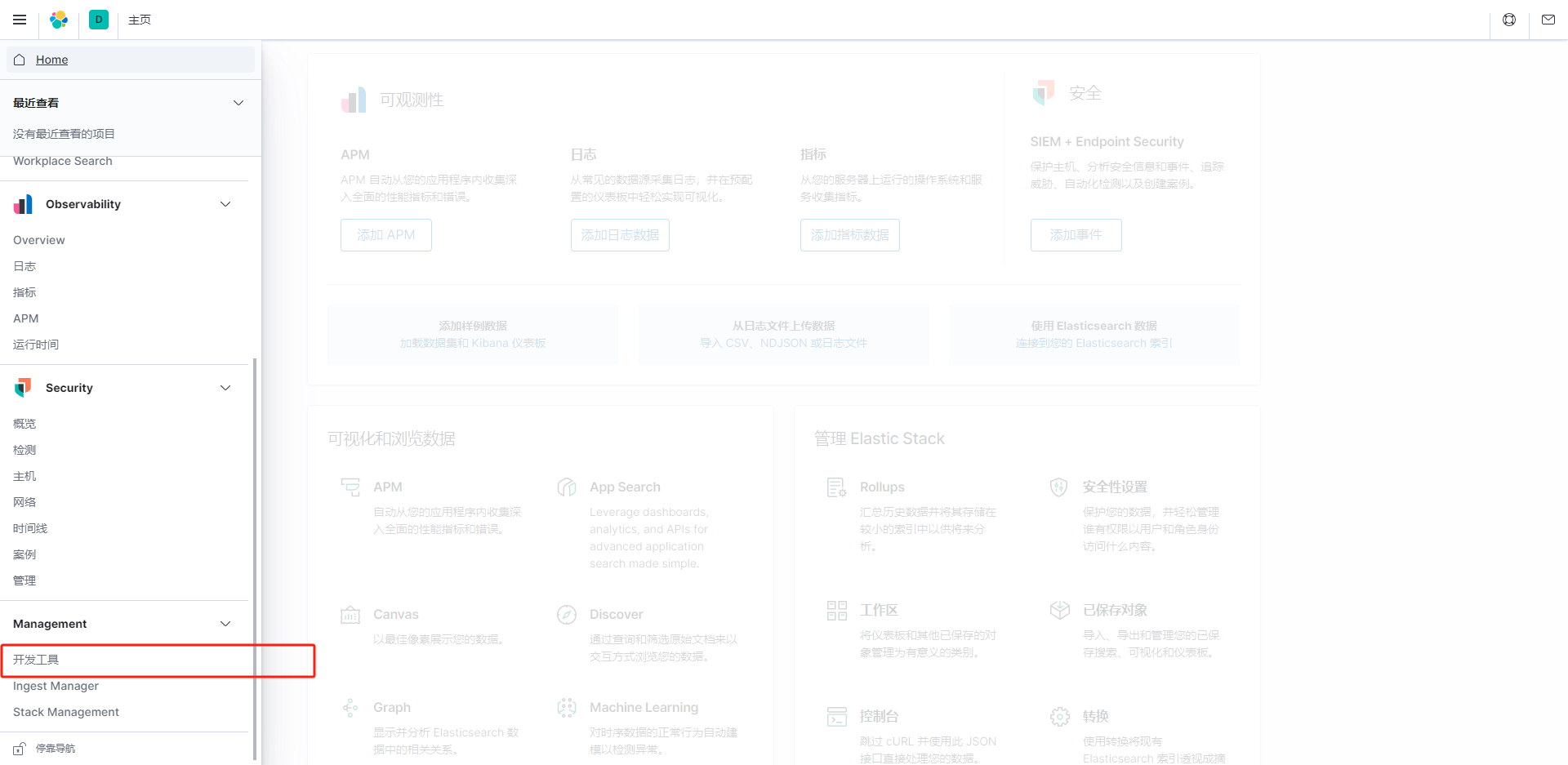1568x765 pixels.
Task: Open Observability Overview
Action: click(39, 240)
